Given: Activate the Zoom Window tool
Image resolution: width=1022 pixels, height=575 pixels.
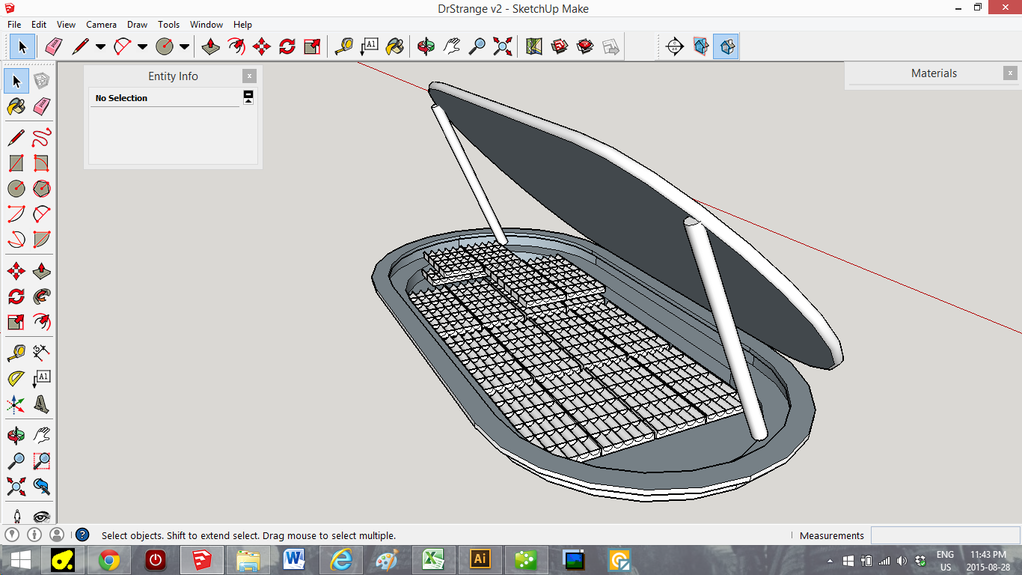Looking at the screenshot, I should 42,461.
